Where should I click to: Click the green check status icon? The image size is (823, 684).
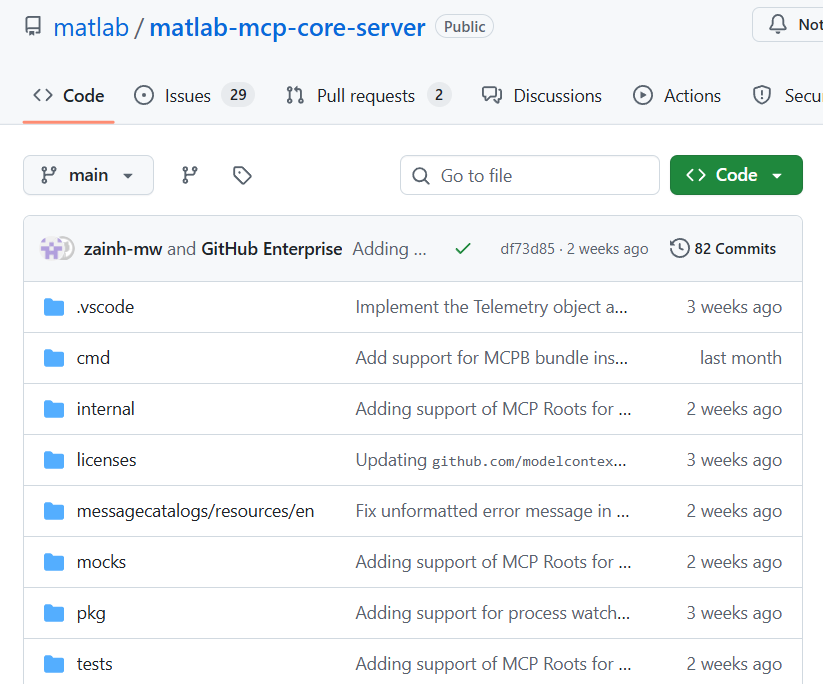tap(463, 249)
